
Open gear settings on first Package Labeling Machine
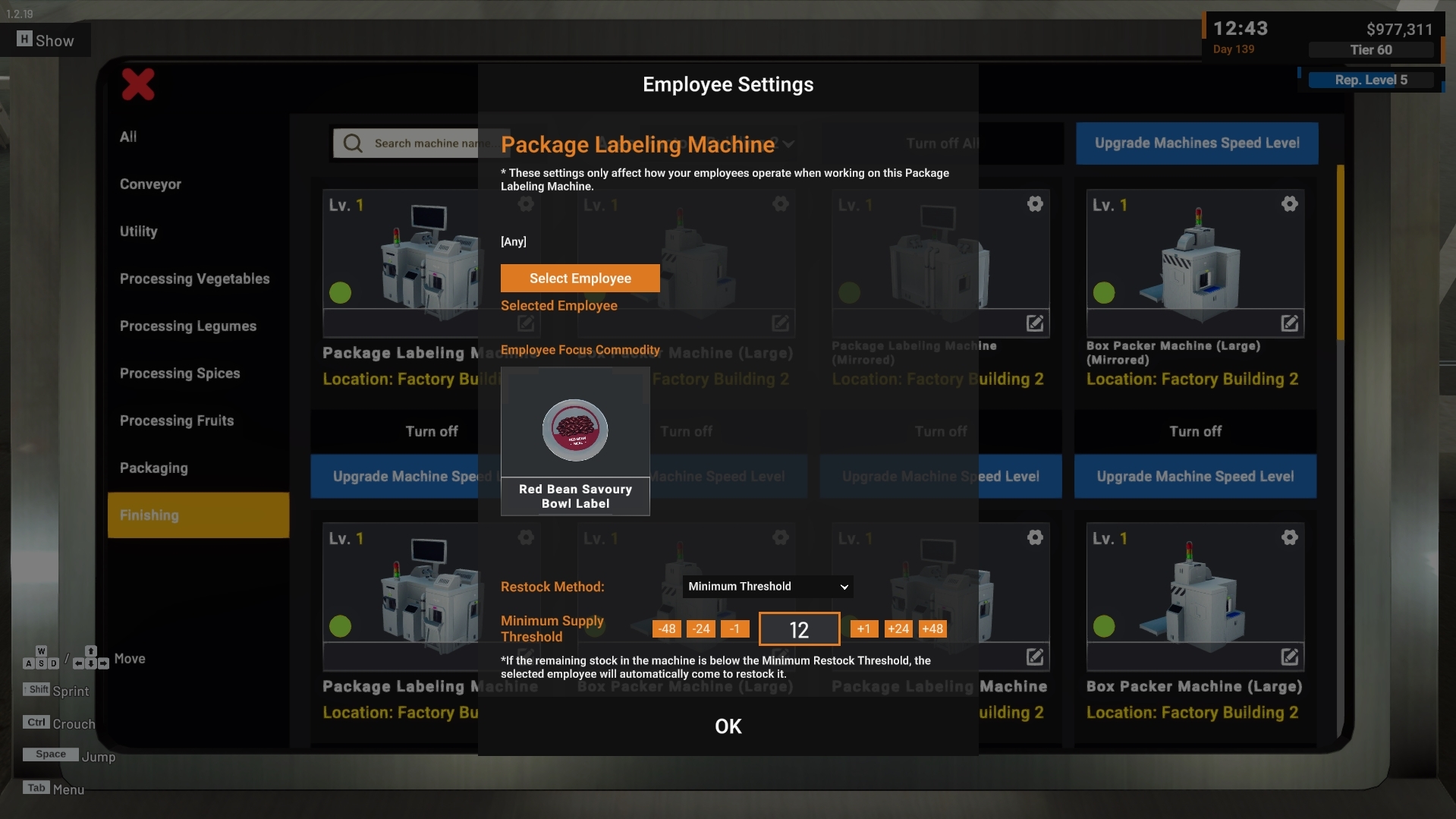click(526, 204)
